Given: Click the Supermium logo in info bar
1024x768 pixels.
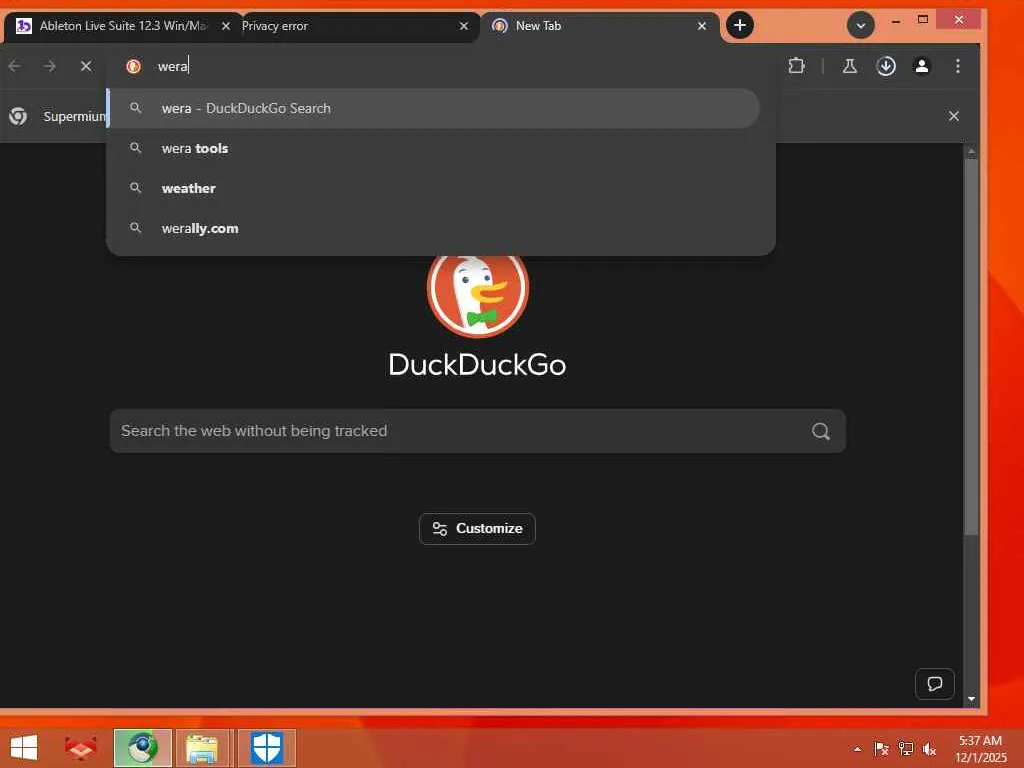Looking at the screenshot, I should click(18, 116).
